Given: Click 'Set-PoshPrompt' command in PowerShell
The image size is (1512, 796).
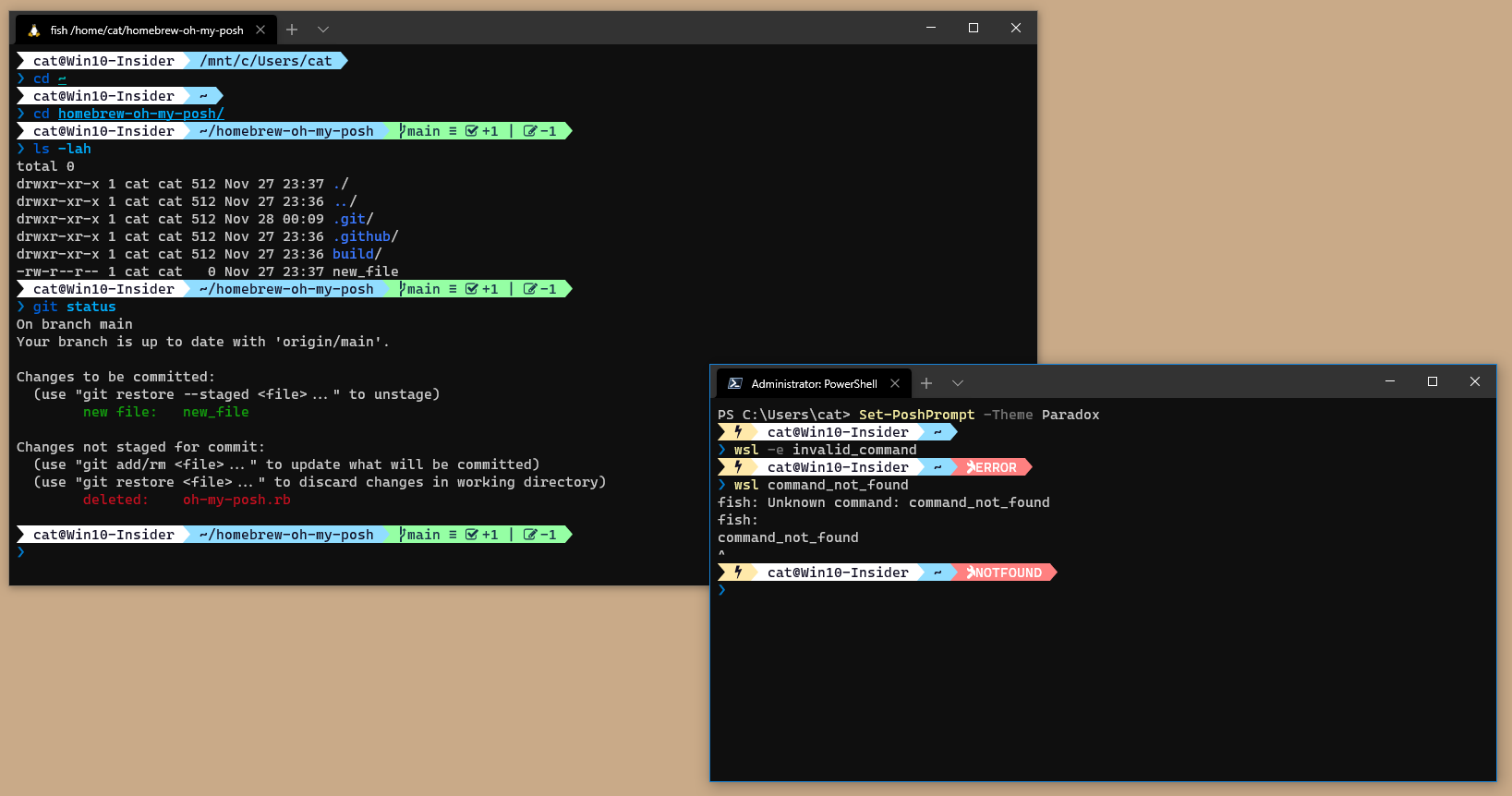Looking at the screenshot, I should pos(916,415).
